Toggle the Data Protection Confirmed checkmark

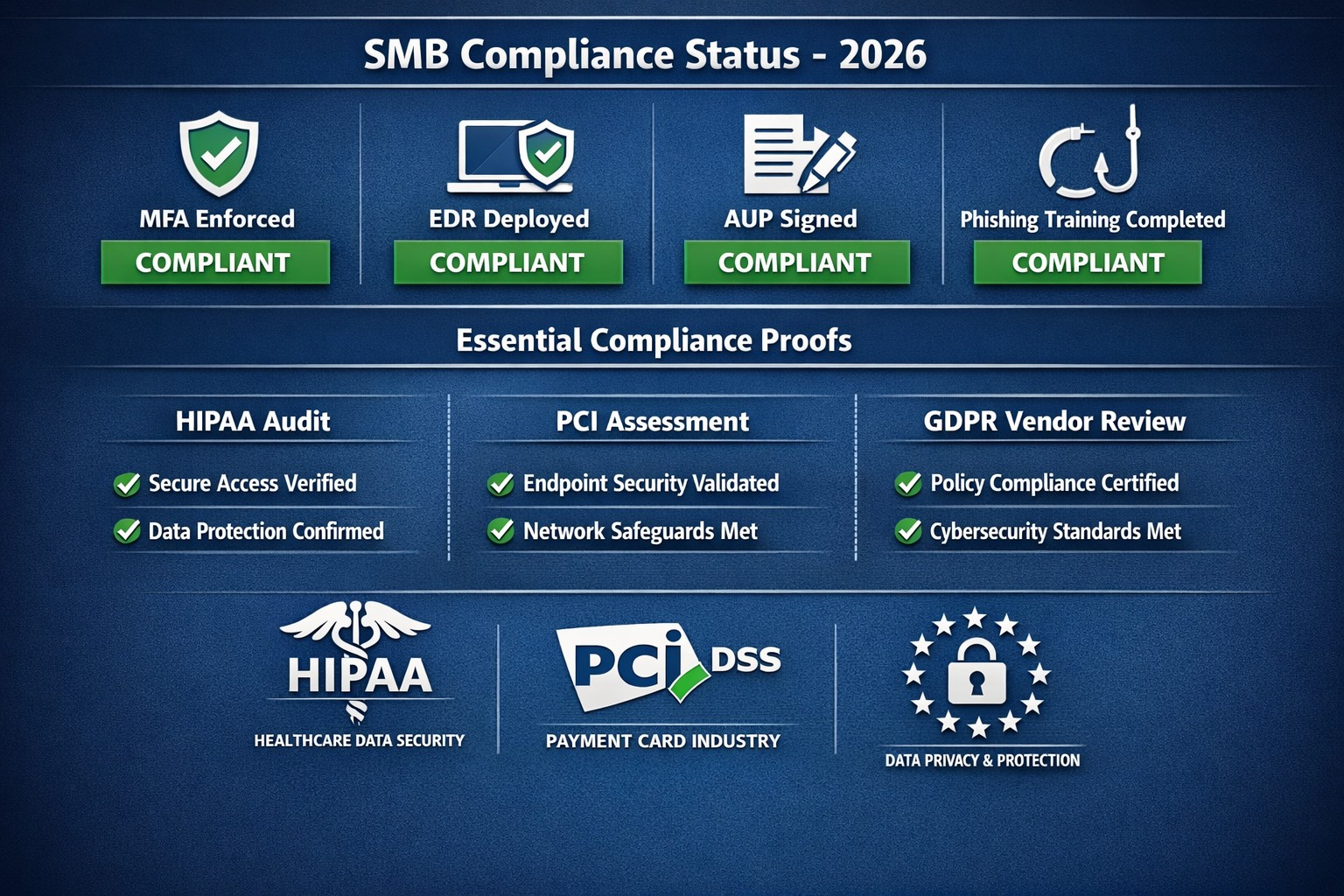coord(128,531)
